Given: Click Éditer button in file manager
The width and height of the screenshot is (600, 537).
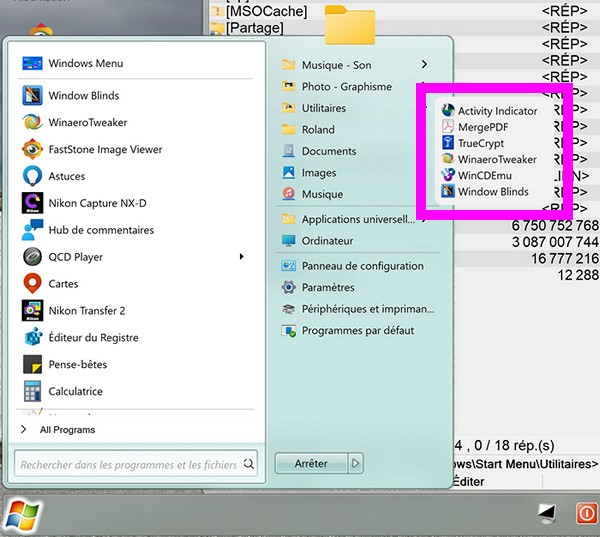Looking at the screenshot, I should click(469, 481).
